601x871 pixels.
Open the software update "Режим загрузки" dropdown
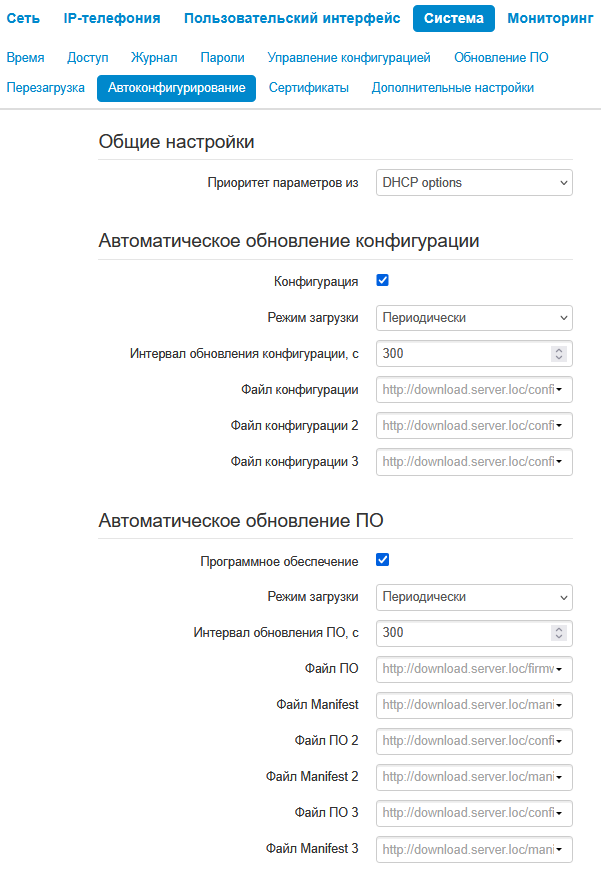click(474, 597)
